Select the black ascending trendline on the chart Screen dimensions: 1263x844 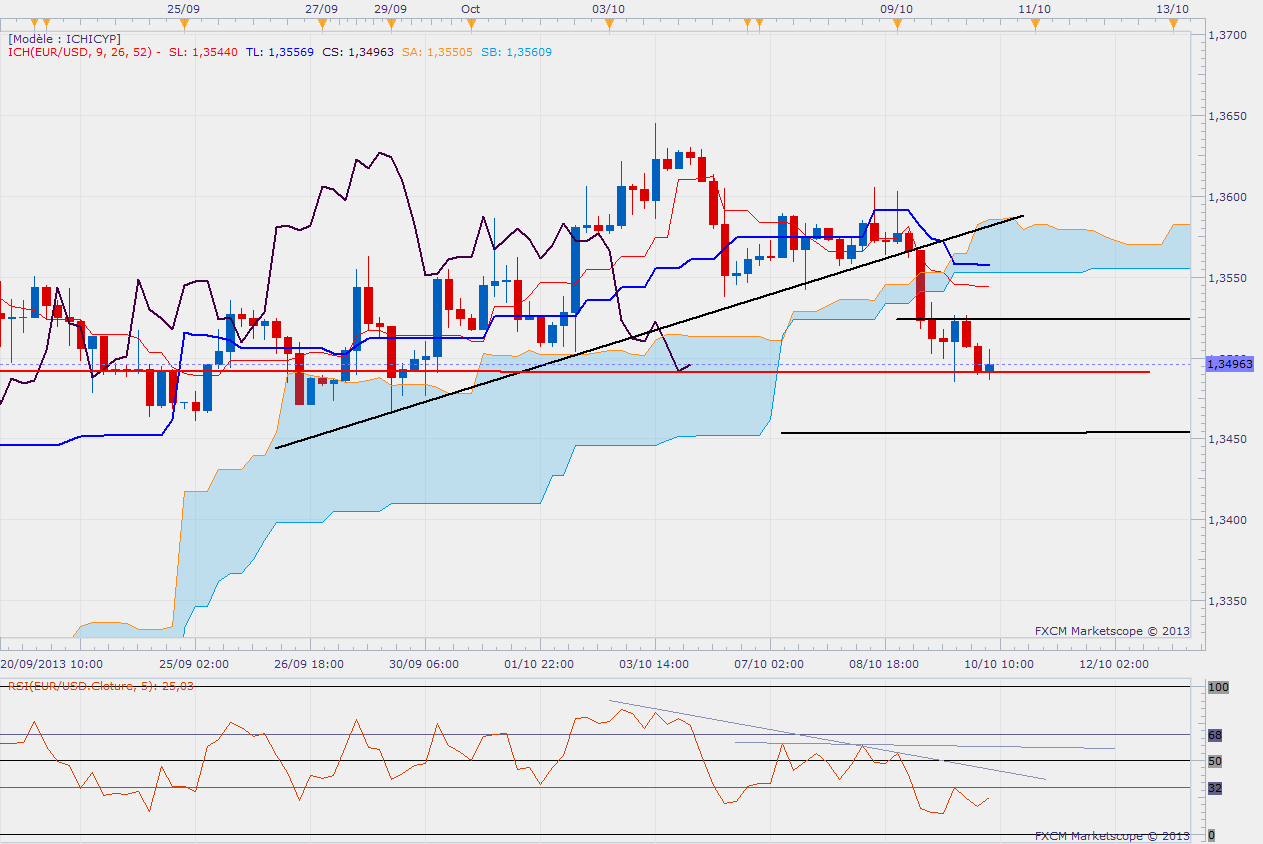coord(649,331)
